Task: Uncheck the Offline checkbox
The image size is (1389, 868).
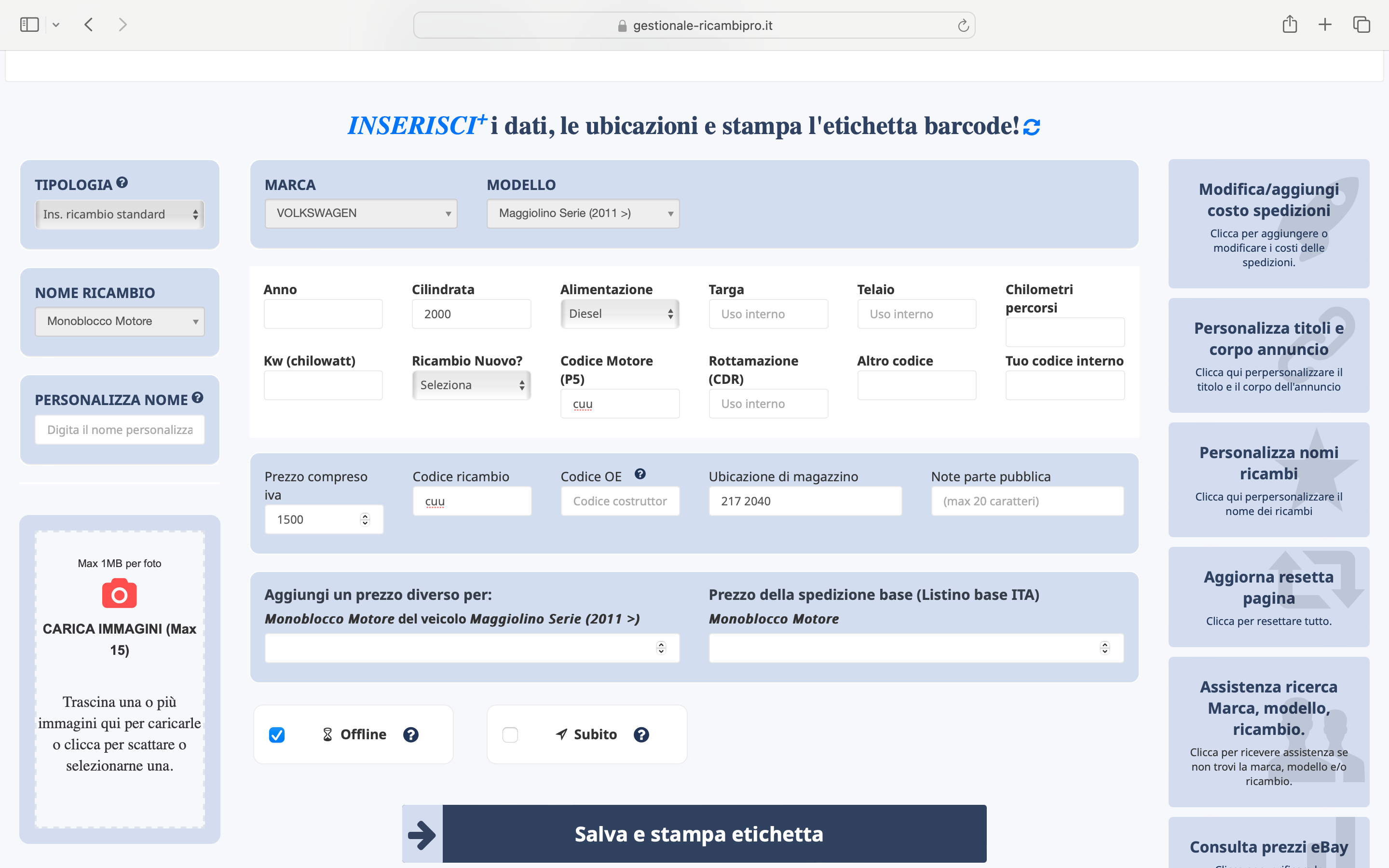Action: 277,735
